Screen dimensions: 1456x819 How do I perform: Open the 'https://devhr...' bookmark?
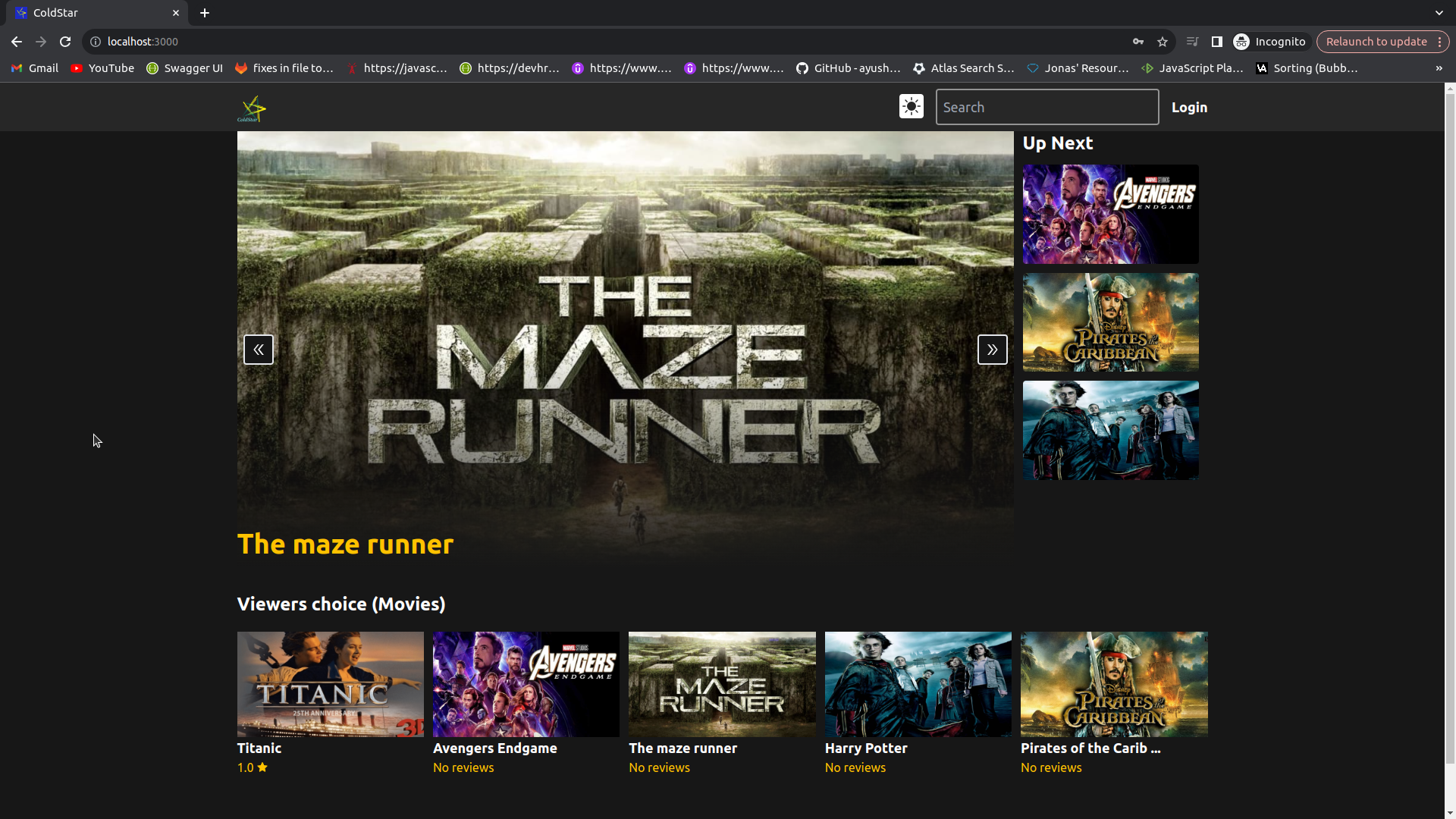[x=510, y=68]
